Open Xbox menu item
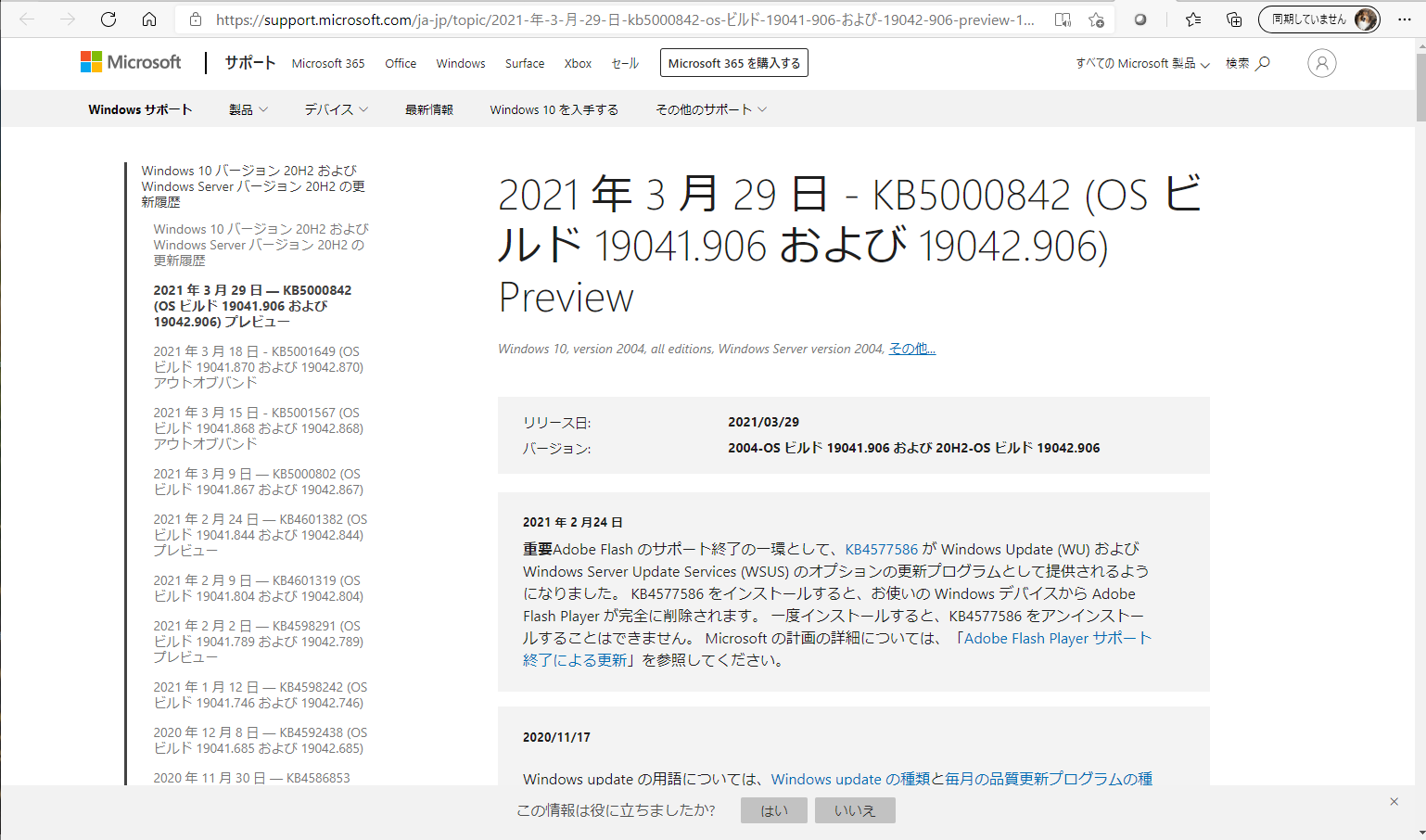Viewport: 1426px width, 840px height. (578, 63)
